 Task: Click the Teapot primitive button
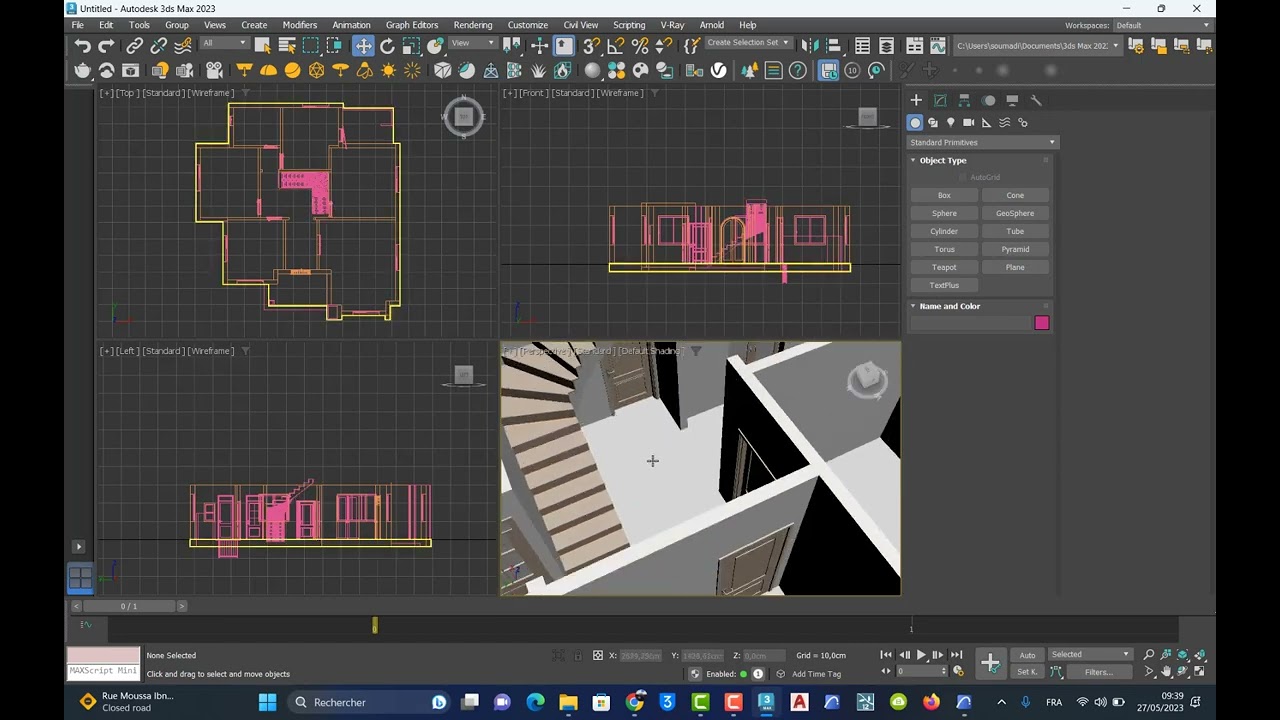[x=944, y=267]
